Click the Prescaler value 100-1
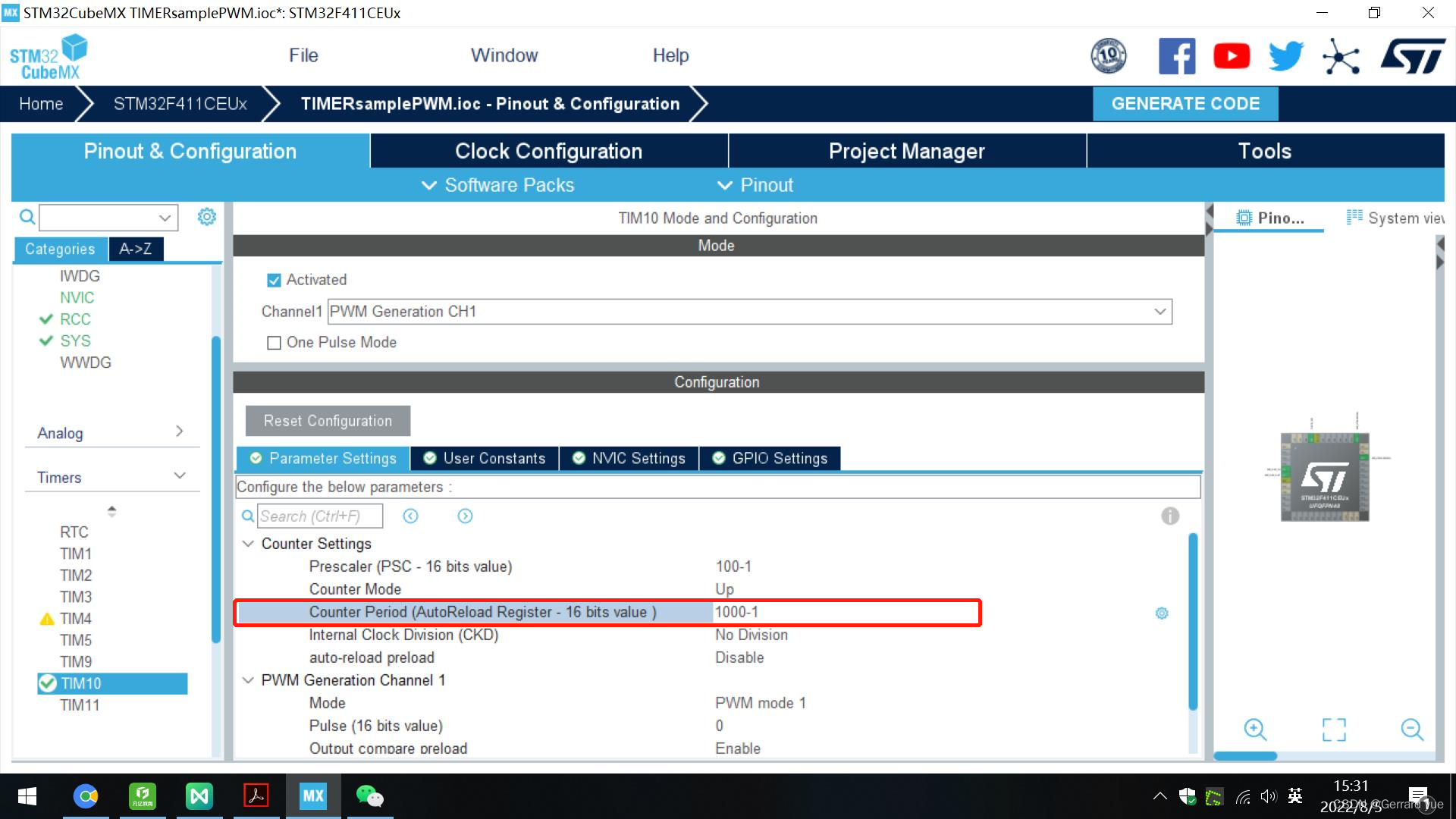Screen dimensions: 1456x819 pyautogui.click(x=733, y=566)
